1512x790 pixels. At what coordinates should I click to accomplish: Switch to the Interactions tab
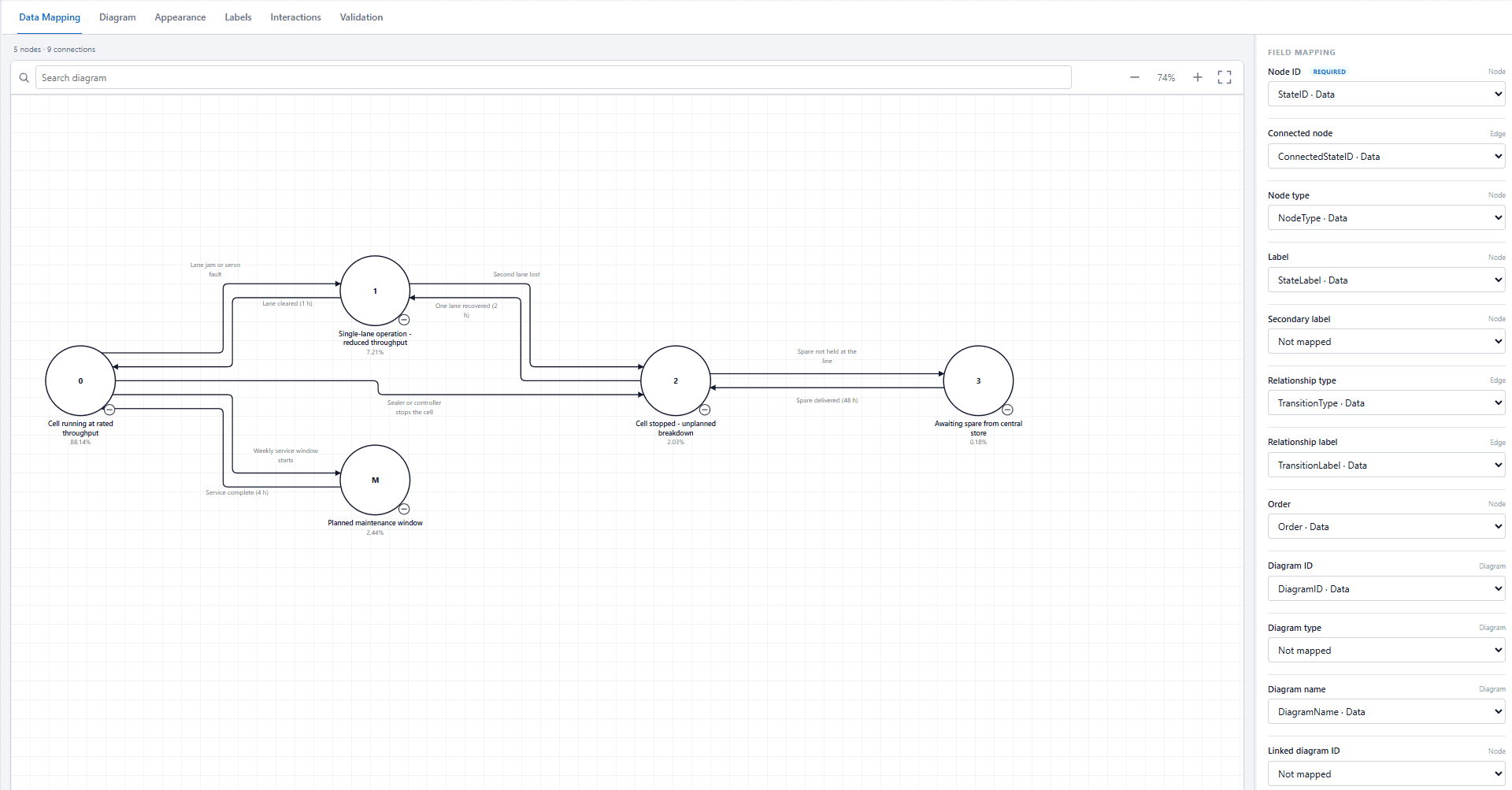pos(295,17)
